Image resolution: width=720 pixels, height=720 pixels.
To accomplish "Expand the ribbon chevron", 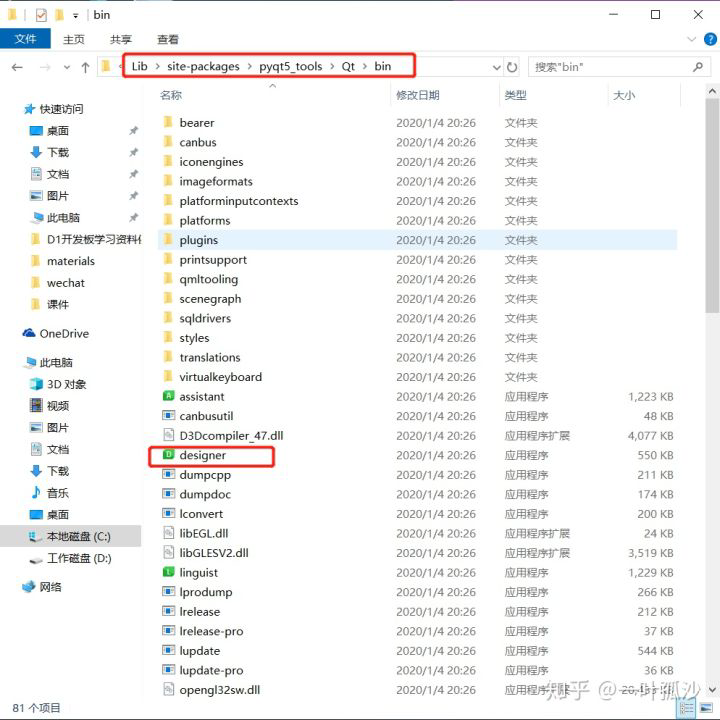I will point(692,39).
